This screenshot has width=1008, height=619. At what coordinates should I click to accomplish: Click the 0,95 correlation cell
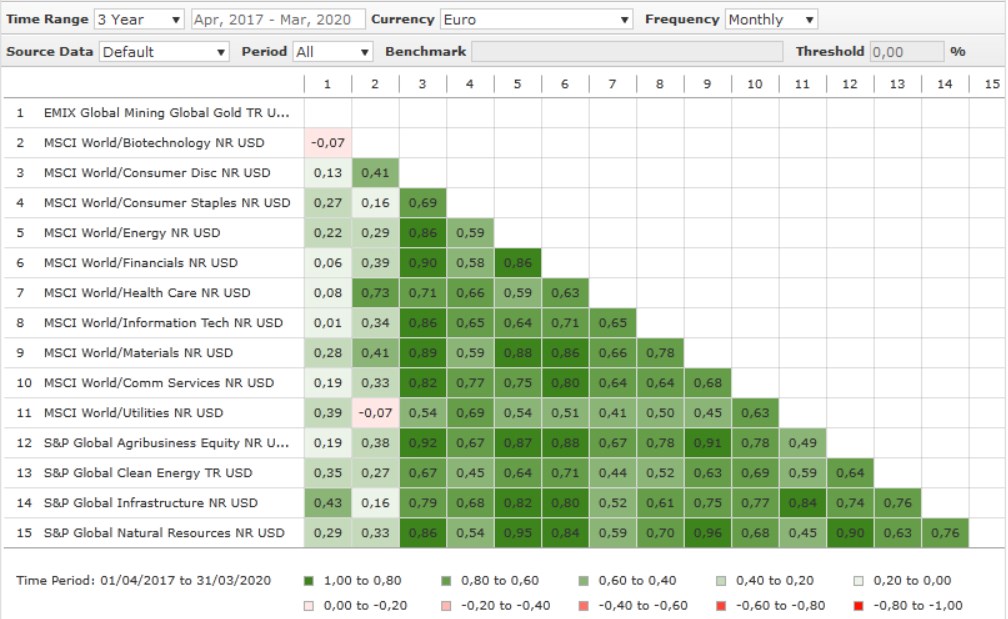coord(517,533)
